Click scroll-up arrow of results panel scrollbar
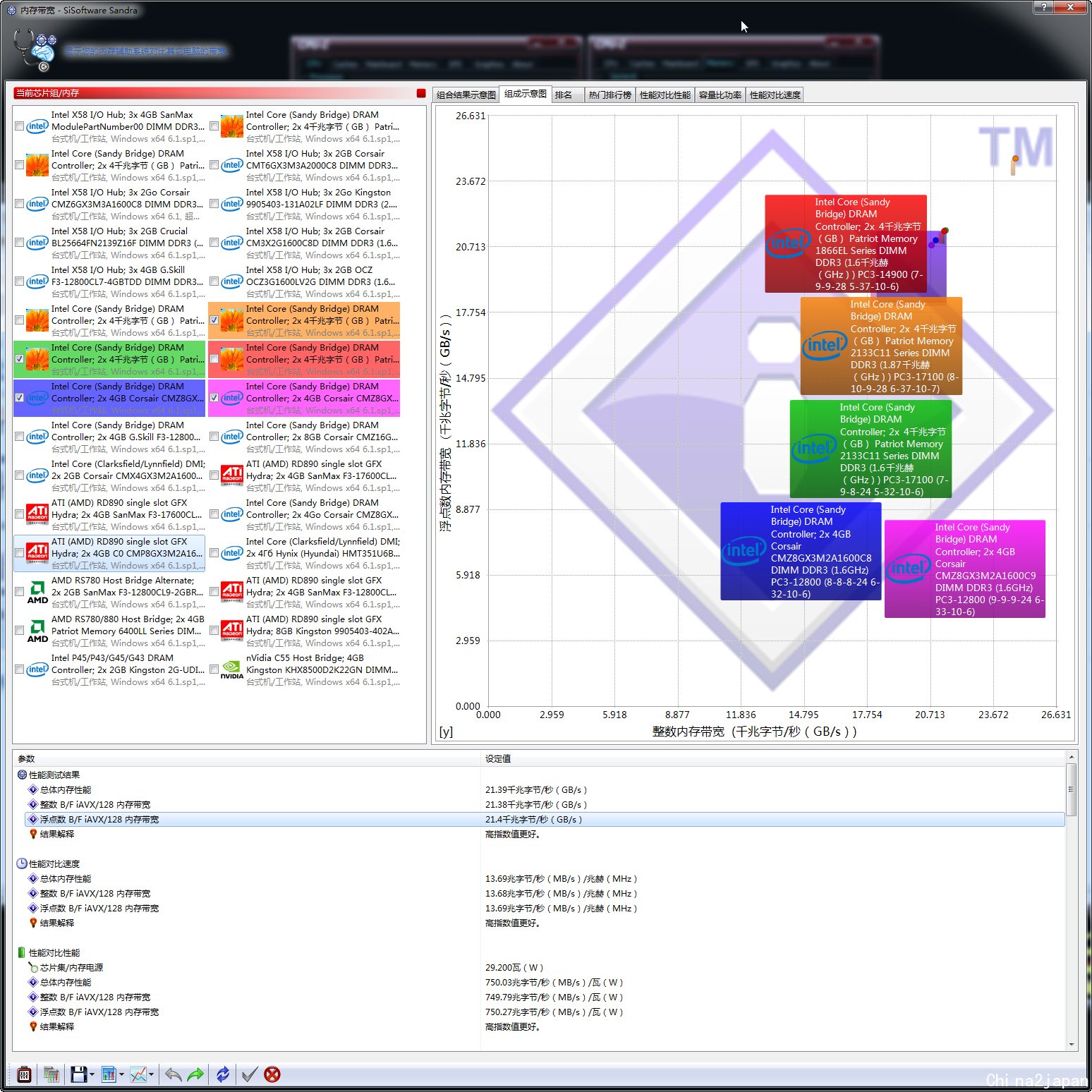 1072,757
